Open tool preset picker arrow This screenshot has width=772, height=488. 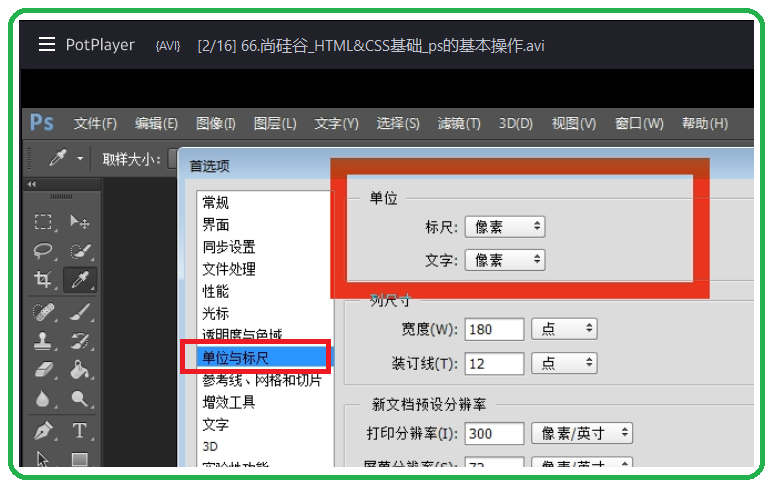[80, 159]
